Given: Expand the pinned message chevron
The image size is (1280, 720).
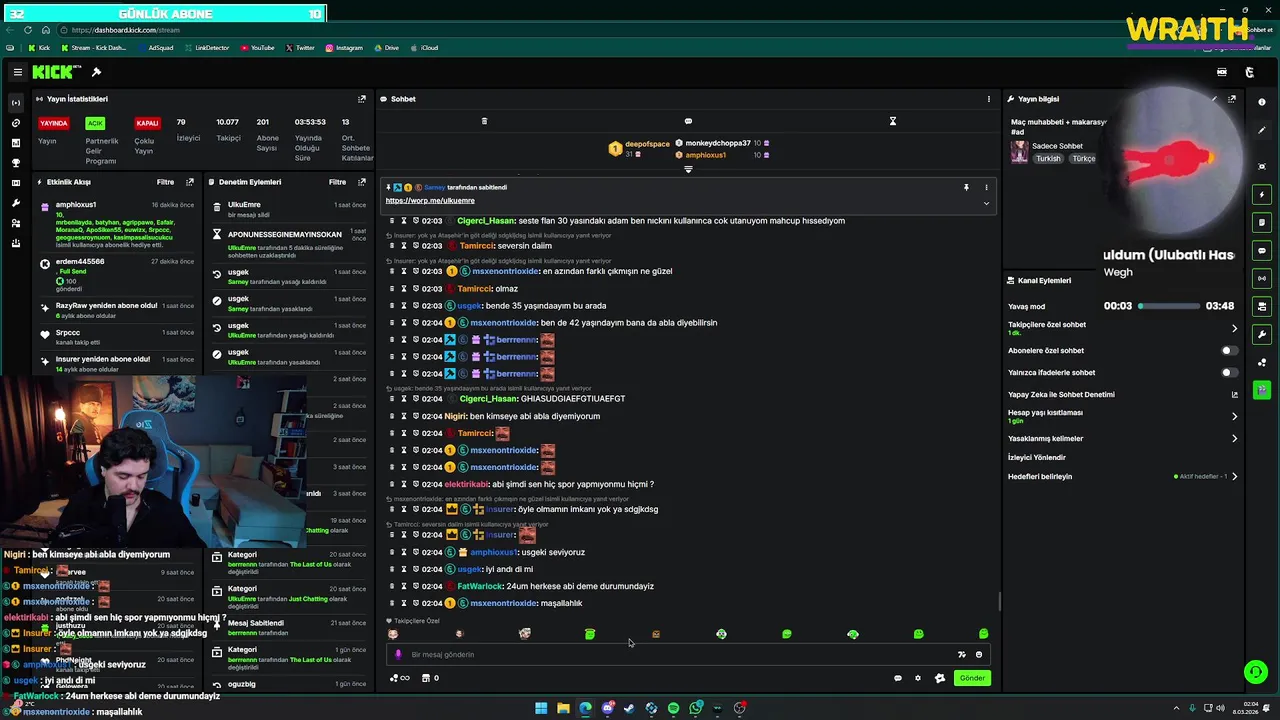Looking at the screenshot, I should (x=986, y=203).
